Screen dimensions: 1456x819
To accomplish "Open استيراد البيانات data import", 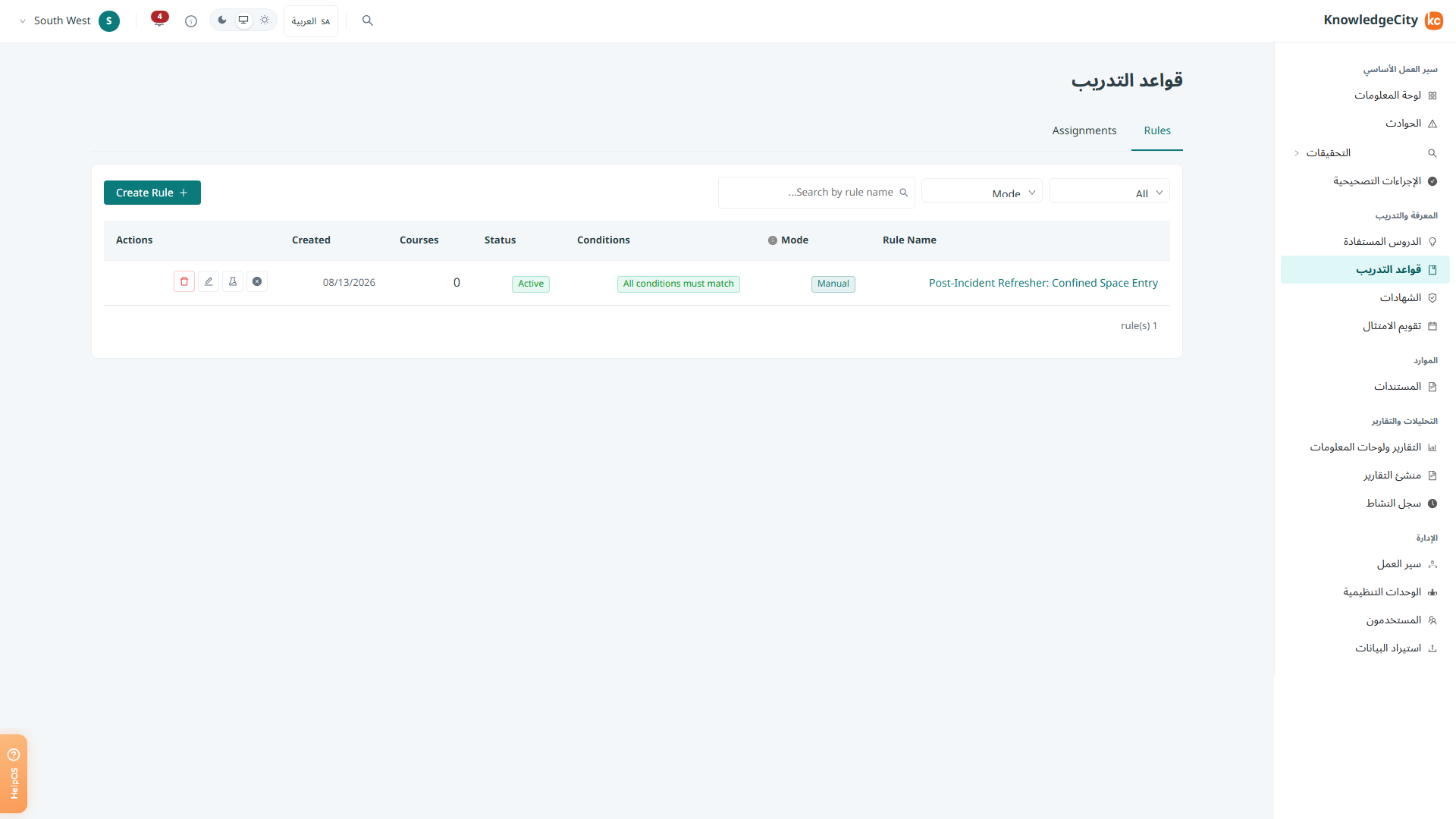I will pyautogui.click(x=1365, y=648).
